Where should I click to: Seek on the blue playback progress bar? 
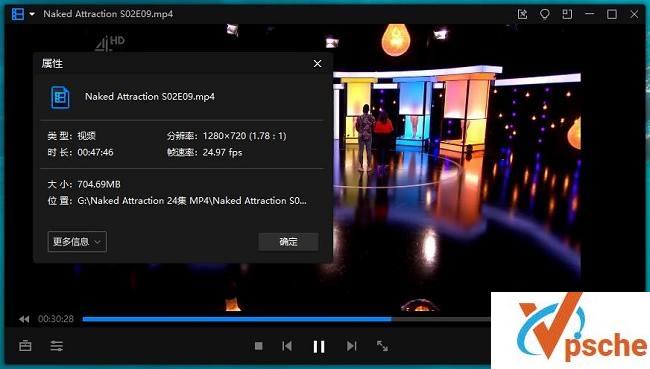pos(237,319)
